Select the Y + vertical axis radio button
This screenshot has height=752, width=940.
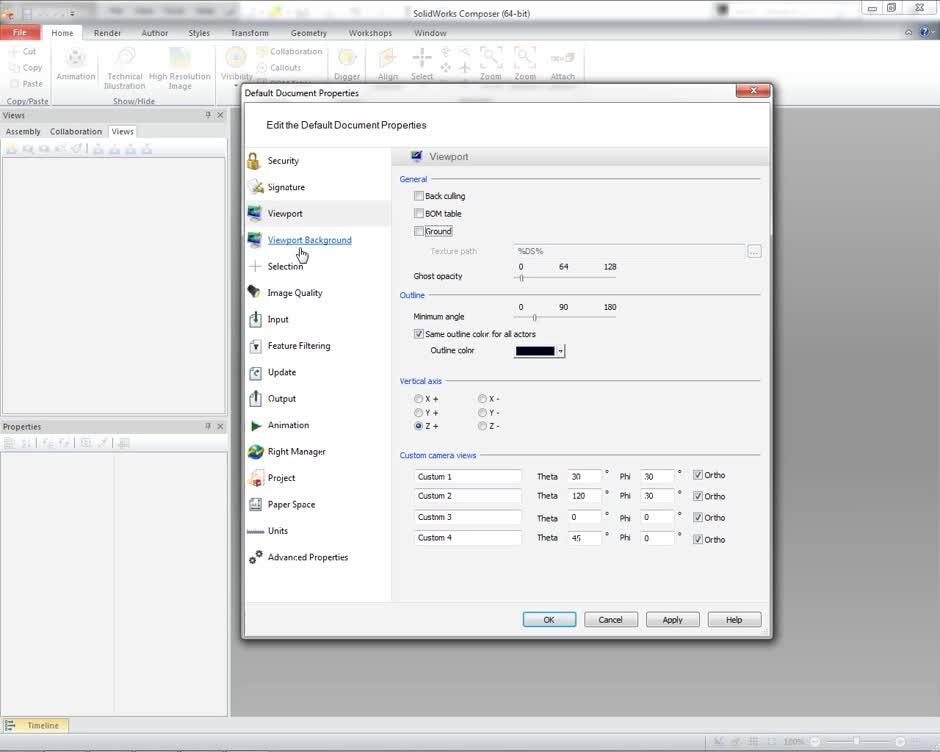[x=419, y=412]
